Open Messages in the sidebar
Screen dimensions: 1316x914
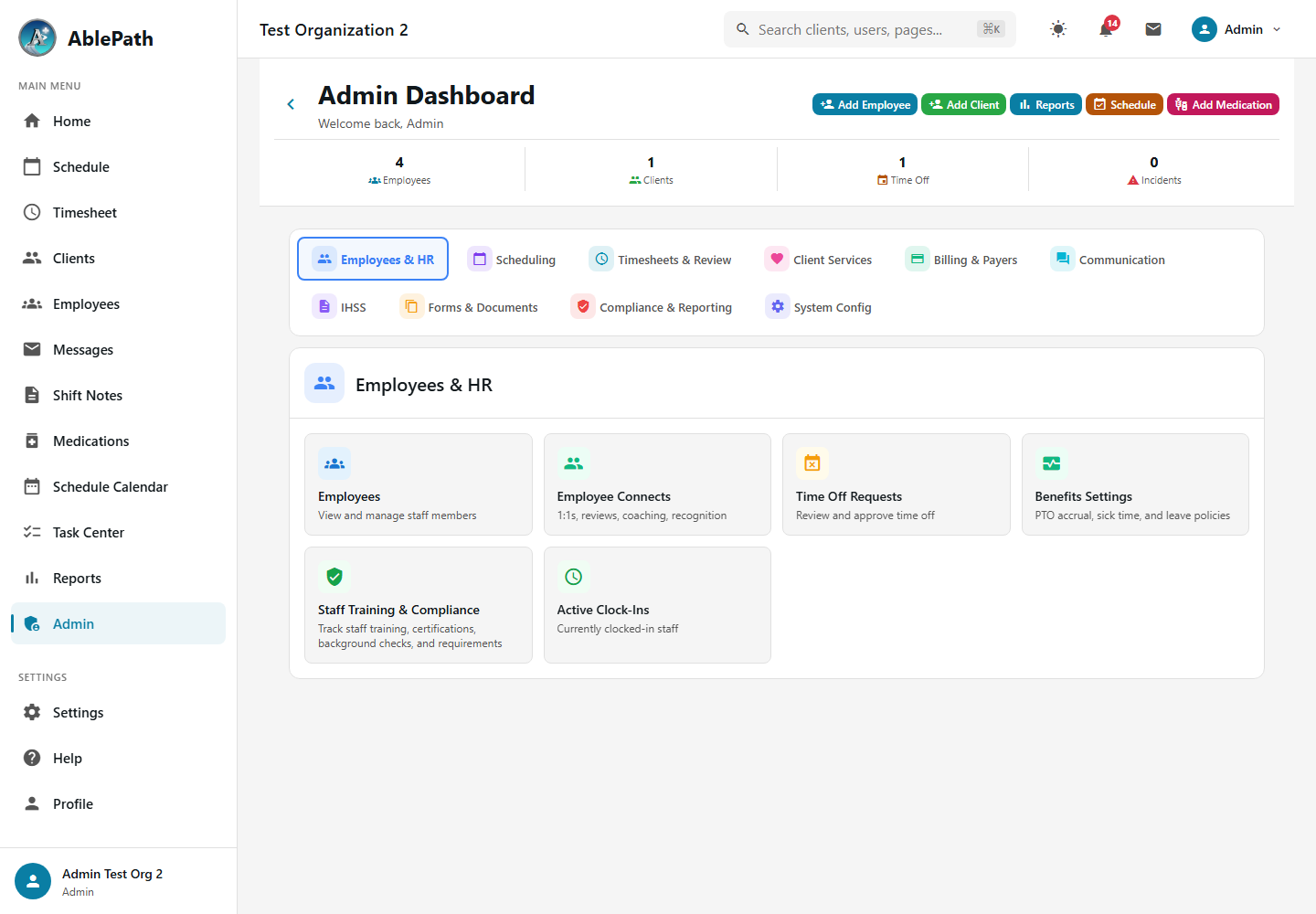(x=118, y=349)
